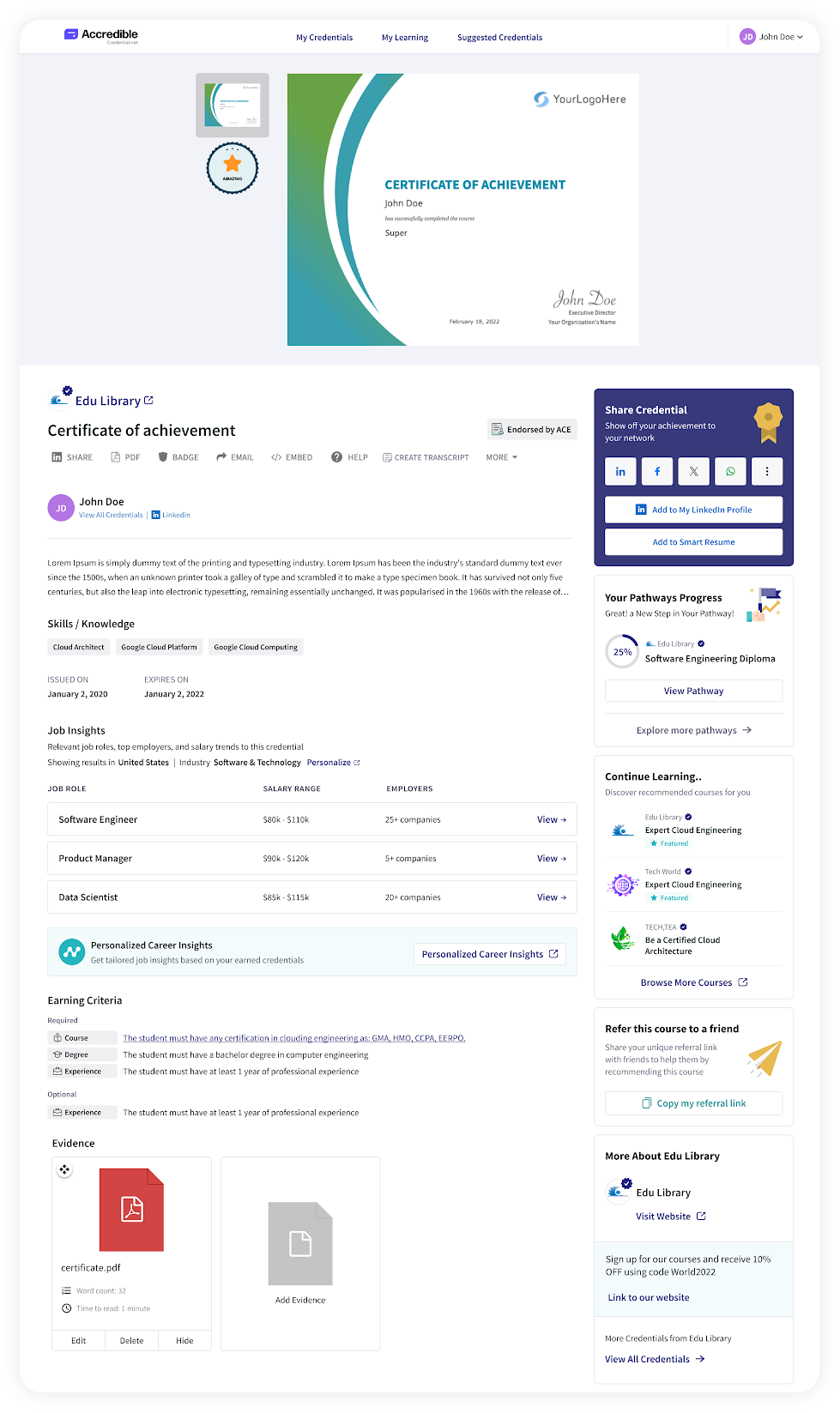The height and width of the screenshot is (1413, 840).
Task: Click Add to Smart Resume
Action: tap(693, 542)
